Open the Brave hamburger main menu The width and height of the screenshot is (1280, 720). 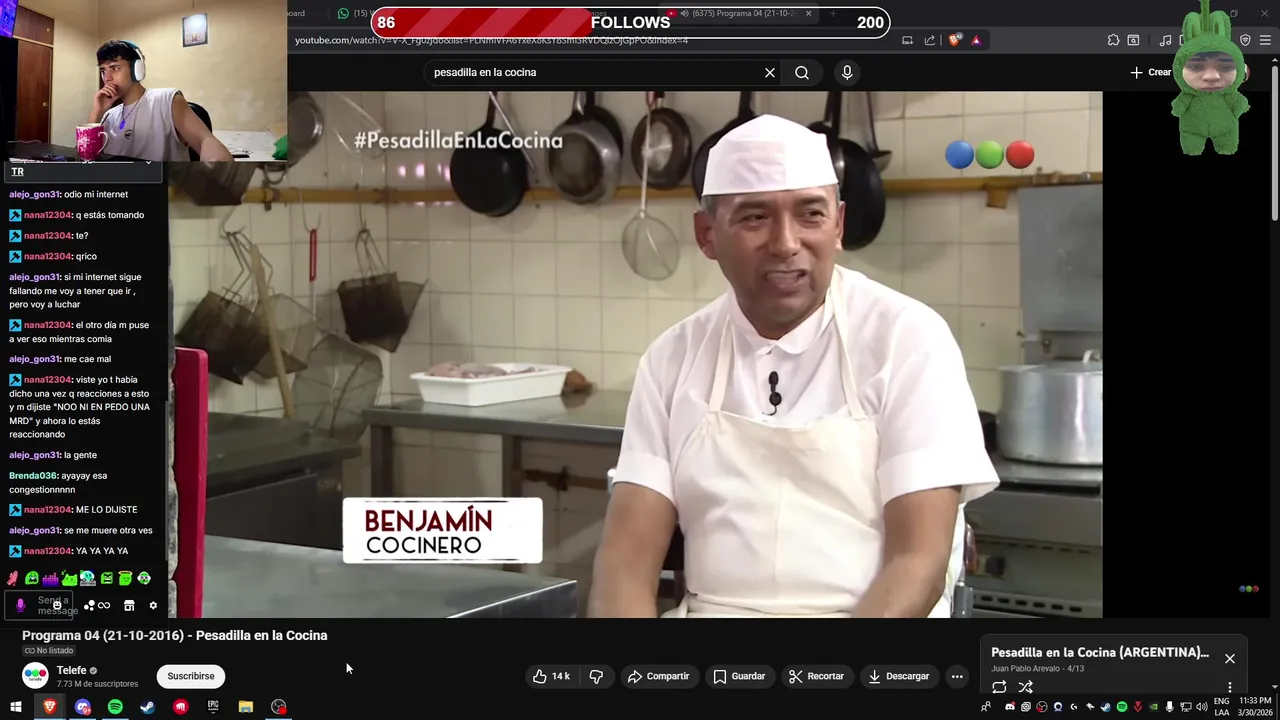click(x=1266, y=40)
